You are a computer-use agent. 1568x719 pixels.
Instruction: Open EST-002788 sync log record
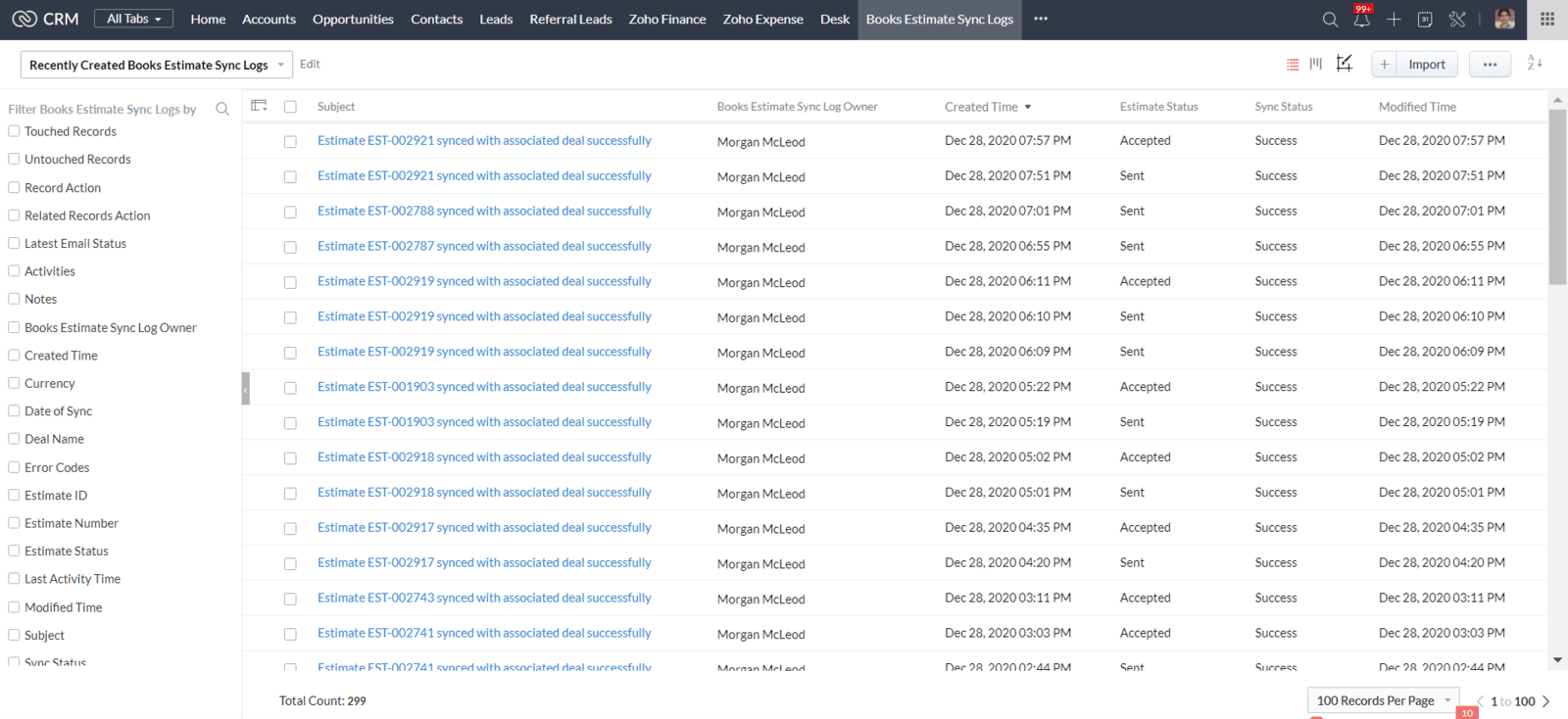coord(484,211)
